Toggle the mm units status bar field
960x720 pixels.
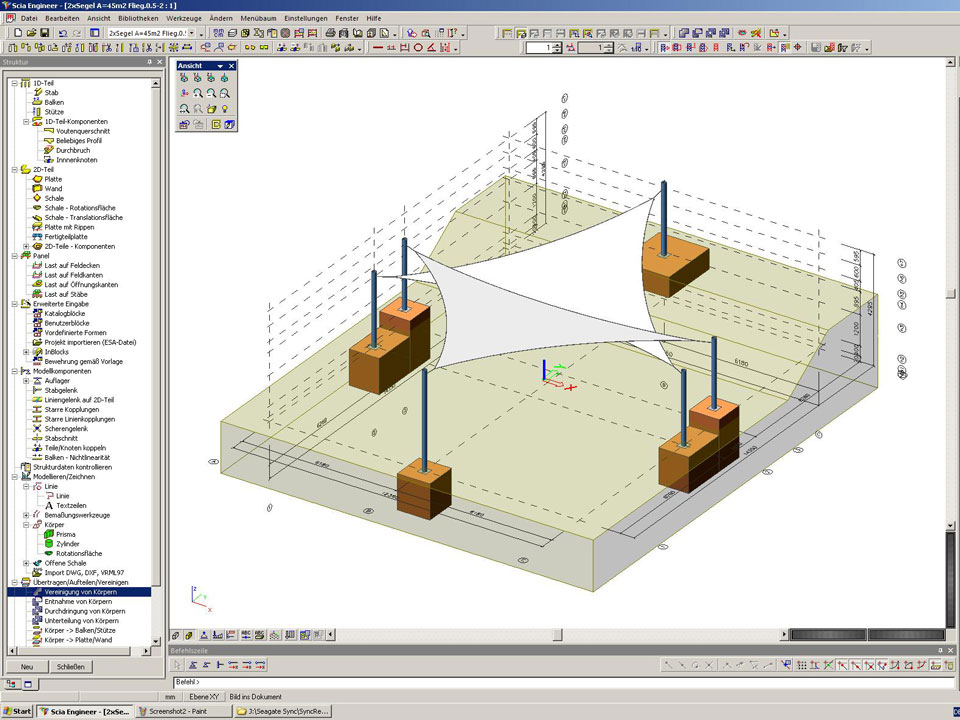click(x=170, y=697)
